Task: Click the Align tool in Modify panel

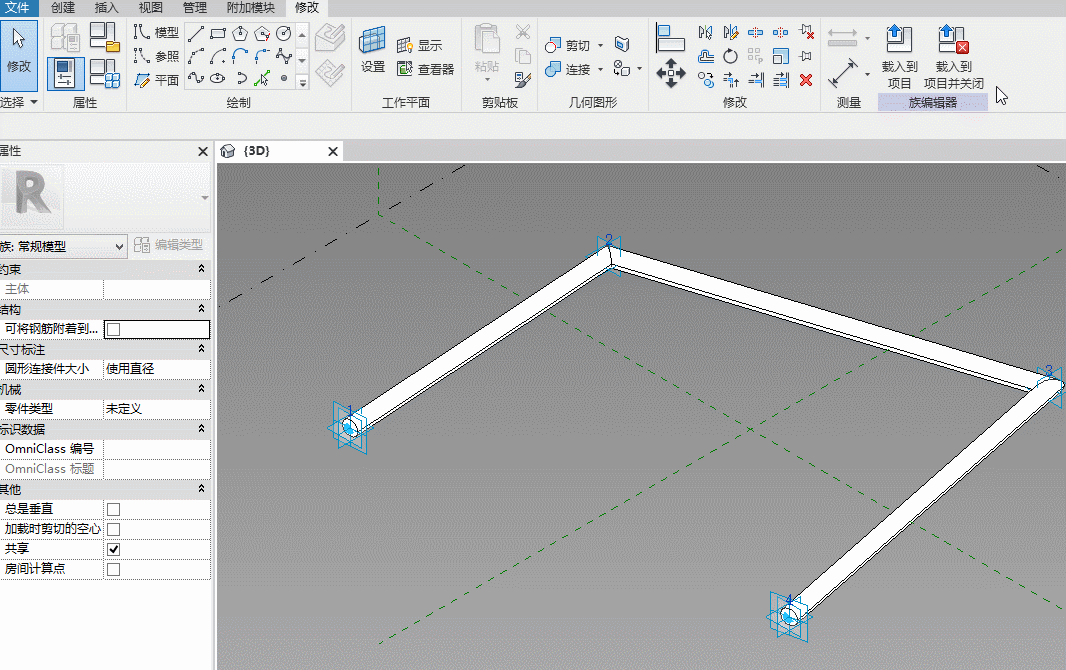Action: (670, 37)
